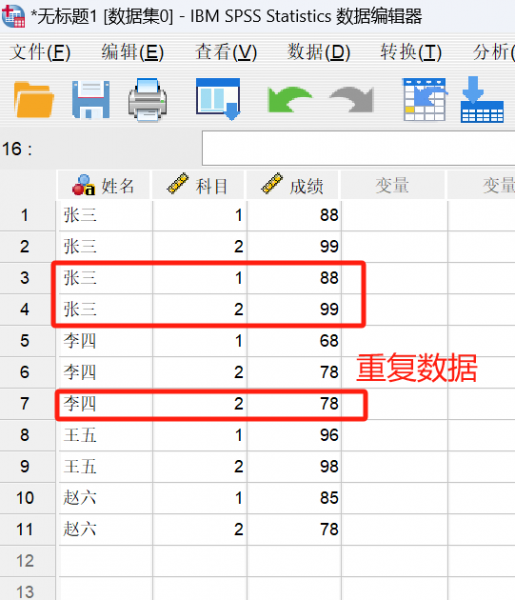The image size is (515, 600).
Task: Open data file with folder icon
Action: coord(33,99)
